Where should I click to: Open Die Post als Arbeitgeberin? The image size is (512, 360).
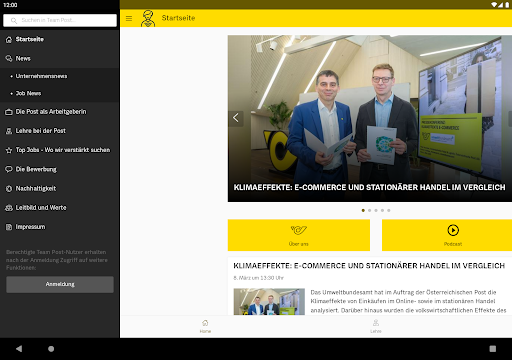pyautogui.click(x=60, y=112)
